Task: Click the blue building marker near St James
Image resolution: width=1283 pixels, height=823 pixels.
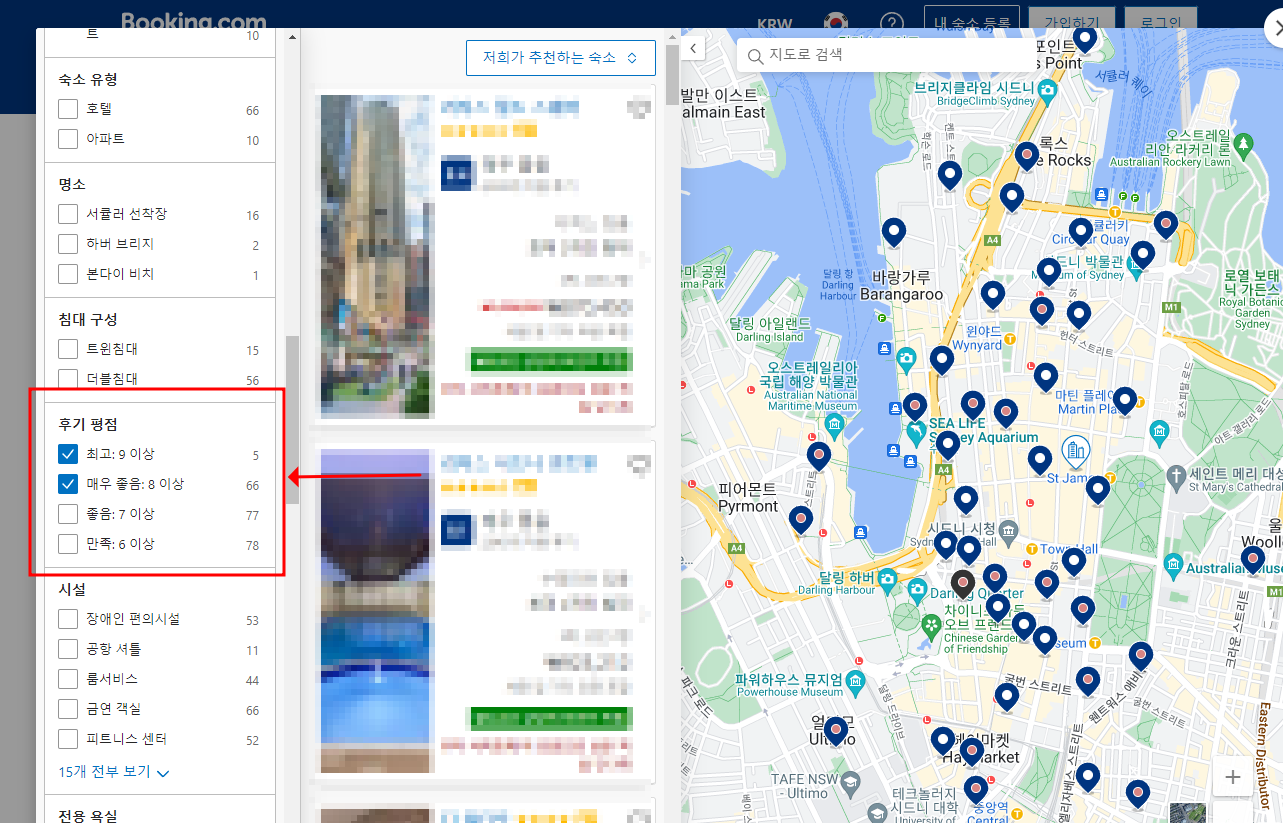Action: pyautogui.click(x=1075, y=450)
